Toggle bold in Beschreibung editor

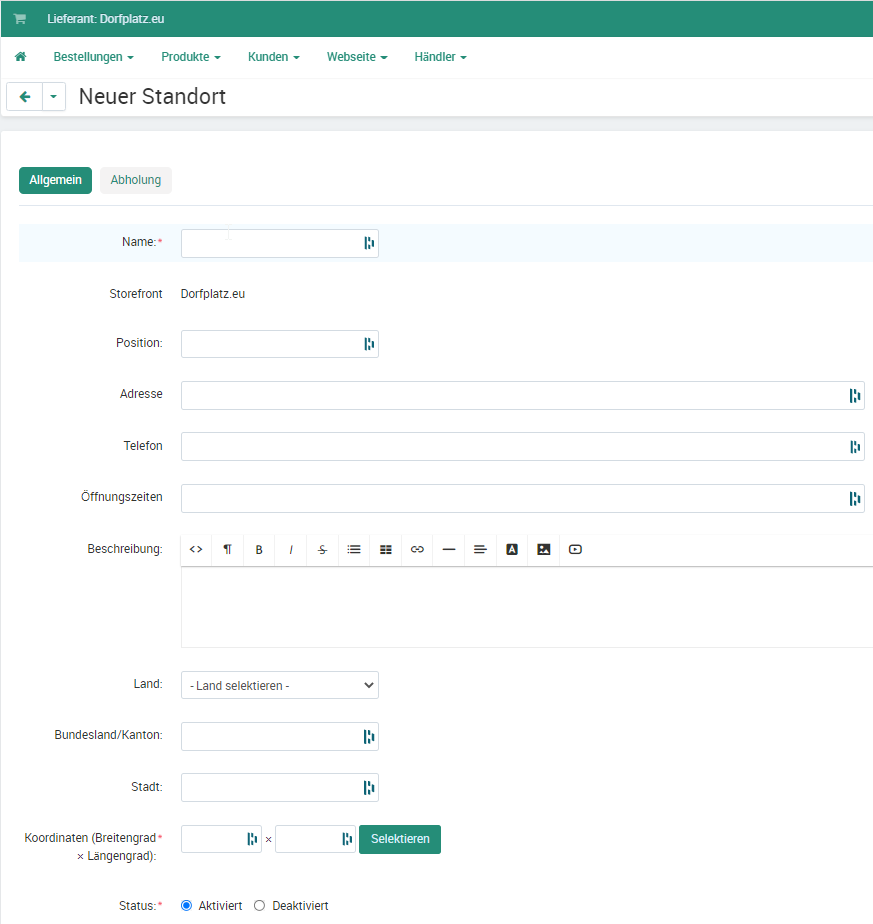[259, 549]
